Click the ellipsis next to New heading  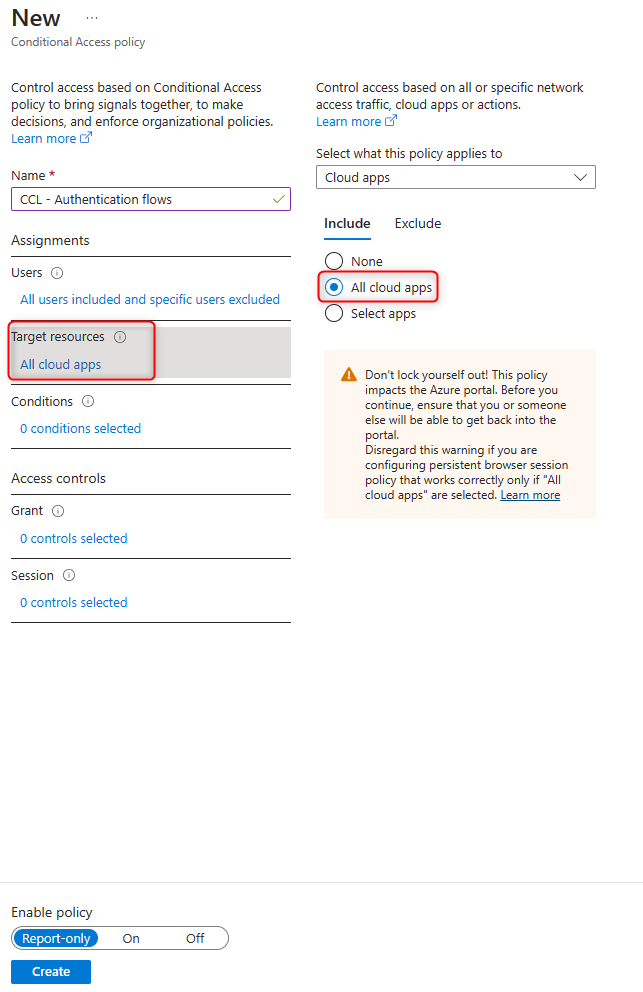91,16
